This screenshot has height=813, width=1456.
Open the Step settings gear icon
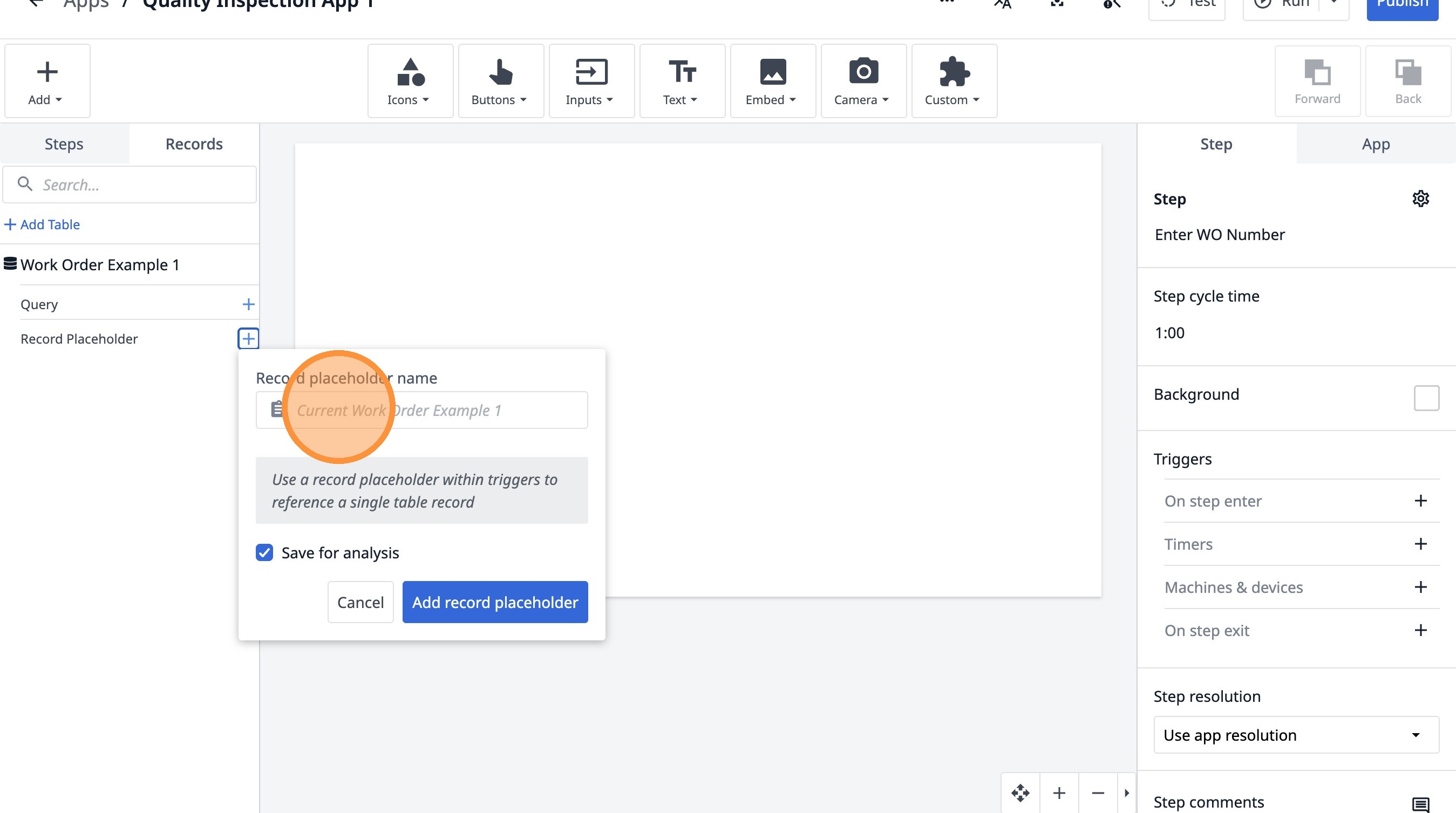(x=1420, y=199)
